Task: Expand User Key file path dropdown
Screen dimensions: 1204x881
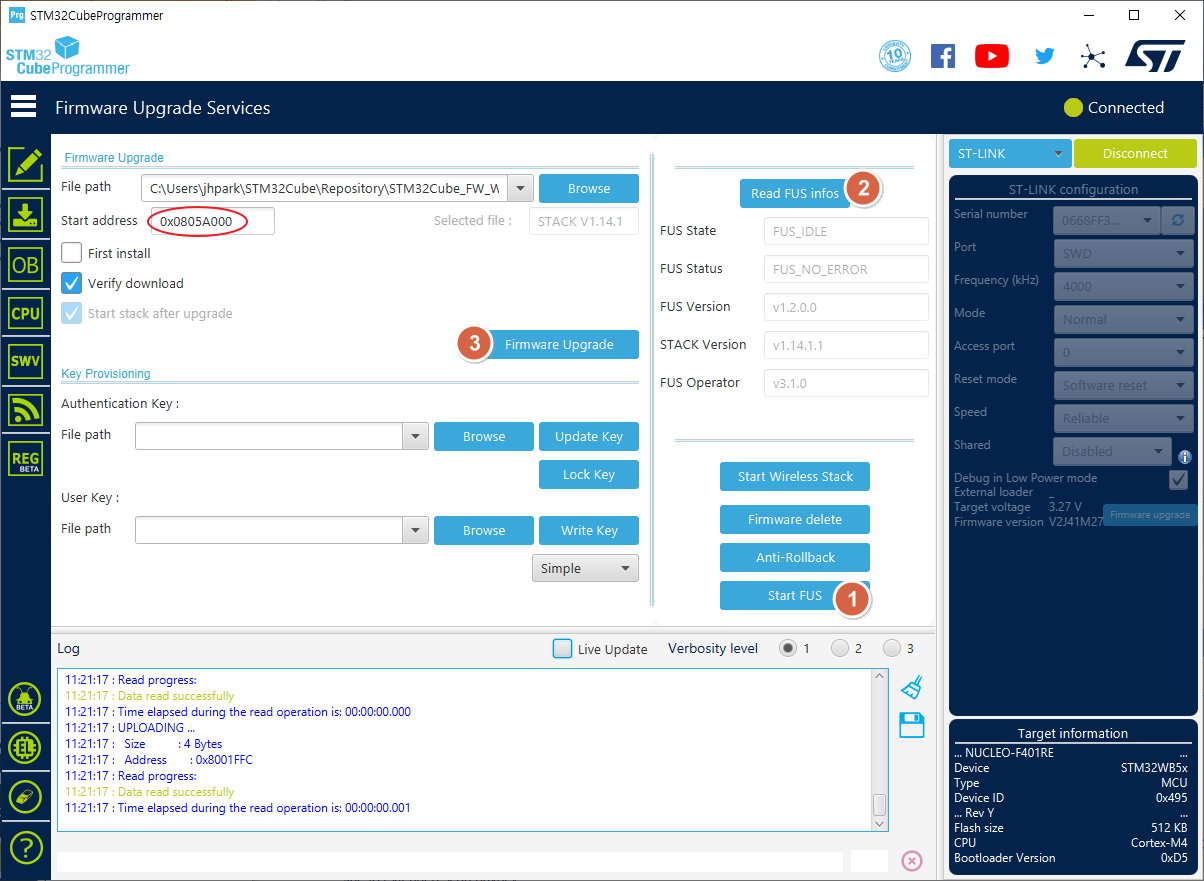Action: [415, 530]
